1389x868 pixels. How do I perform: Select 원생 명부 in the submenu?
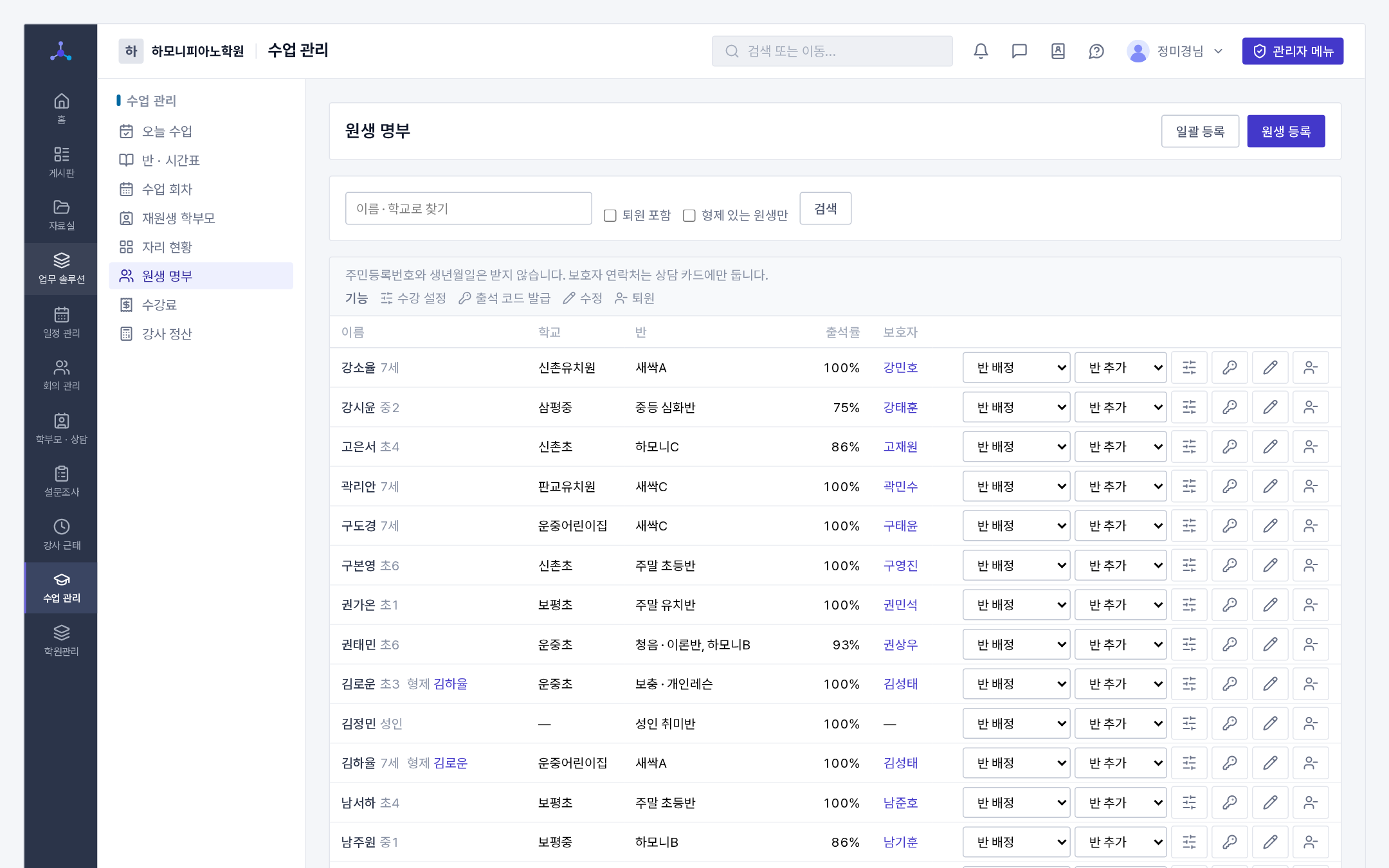[201, 276]
